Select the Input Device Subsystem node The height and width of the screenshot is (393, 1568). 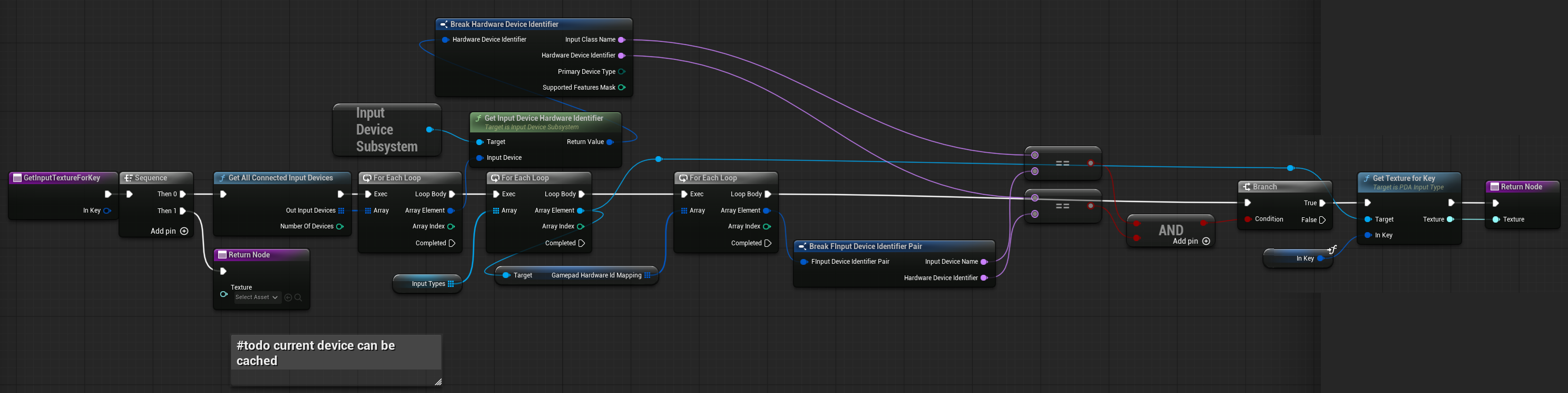[x=386, y=130]
